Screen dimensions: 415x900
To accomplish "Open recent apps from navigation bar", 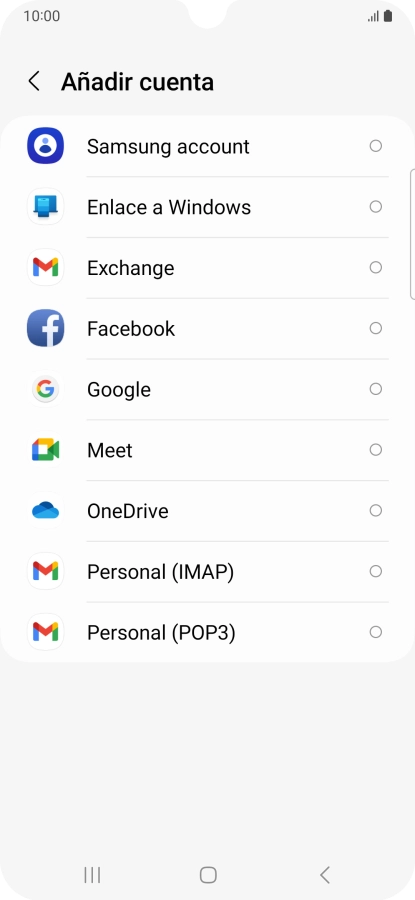I will pos(92,875).
